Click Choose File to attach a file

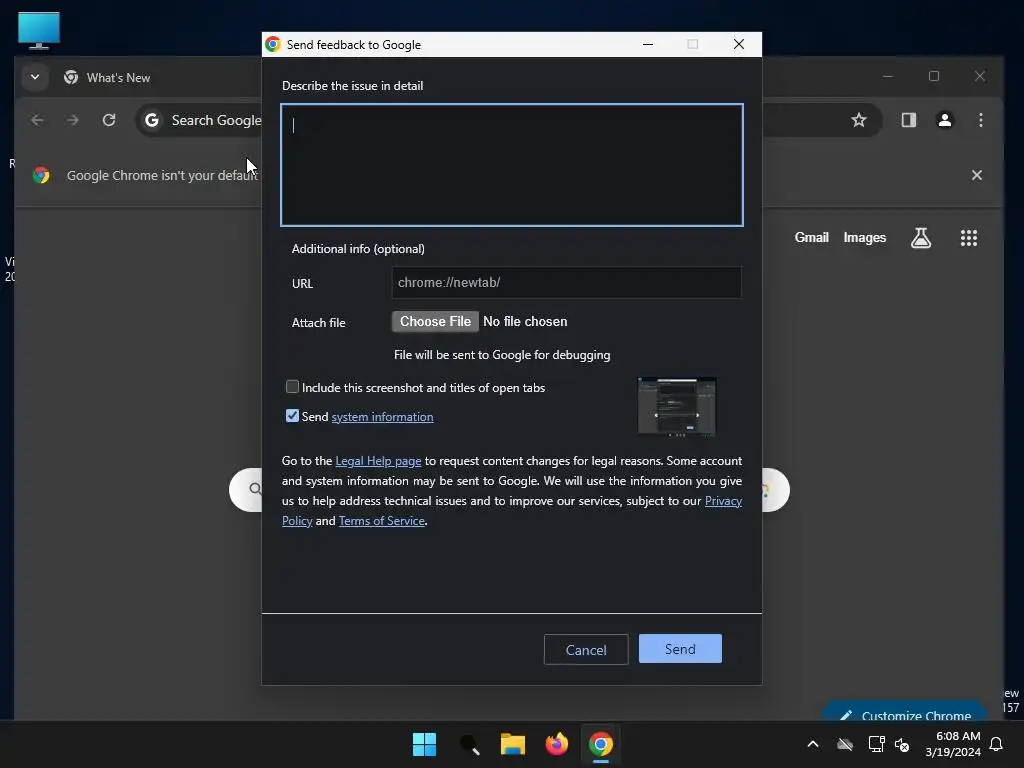pos(435,321)
